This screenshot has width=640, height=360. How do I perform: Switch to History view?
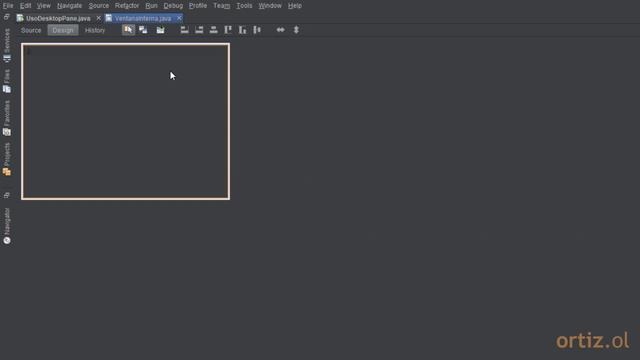pyautogui.click(x=95, y=30)
